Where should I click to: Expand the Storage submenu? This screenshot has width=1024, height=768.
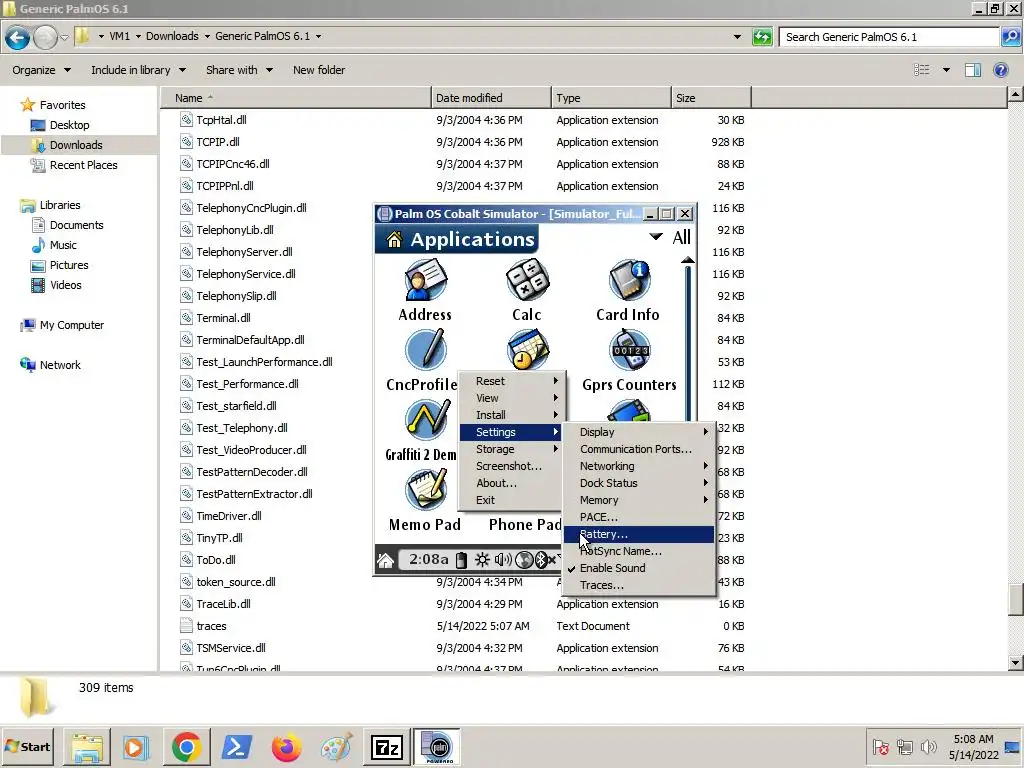click(x=512, y=449)
